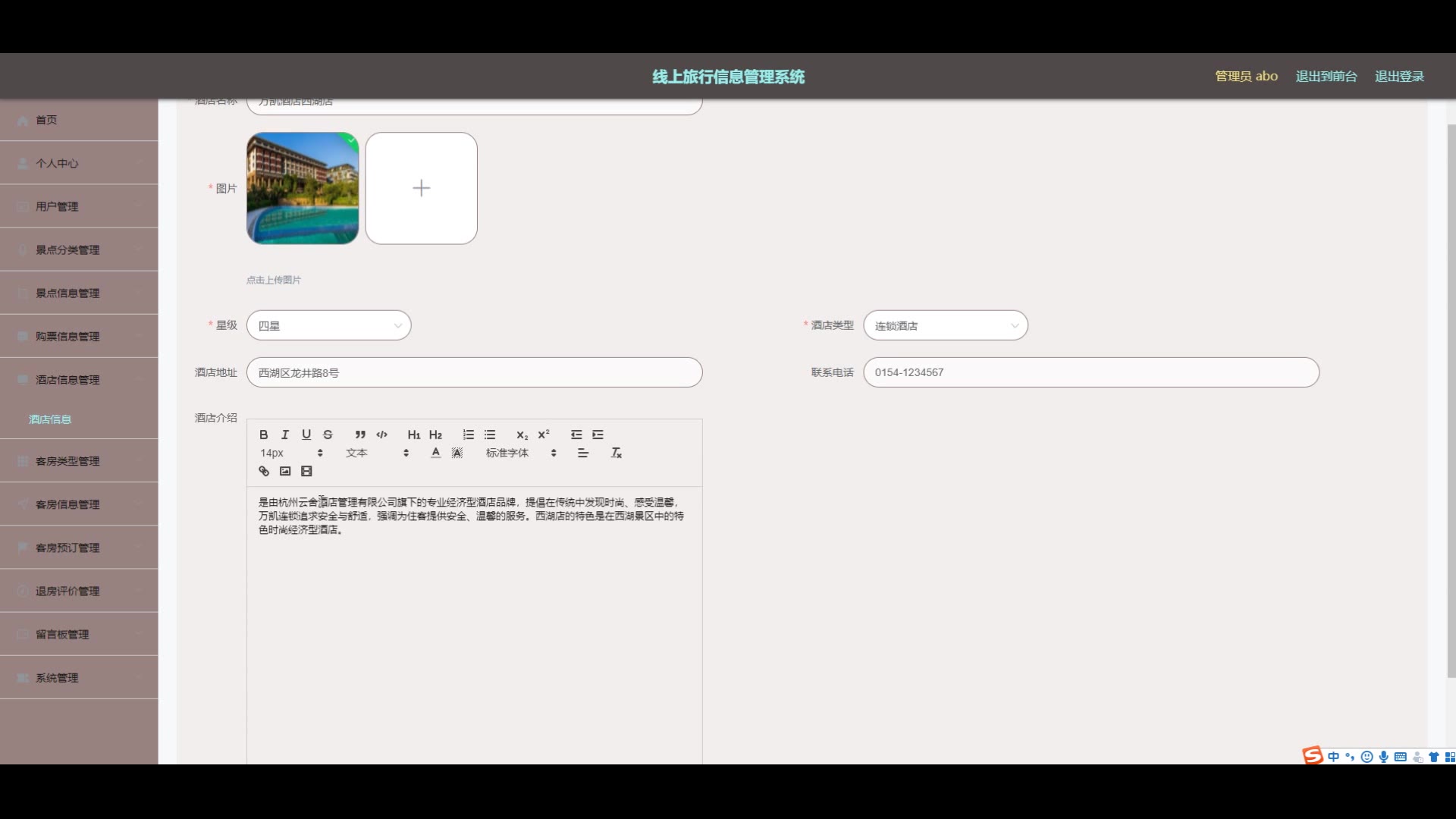Toggle italic formatting in editor
This screenshot has height=819, width=1456.
tap(284, 435)
